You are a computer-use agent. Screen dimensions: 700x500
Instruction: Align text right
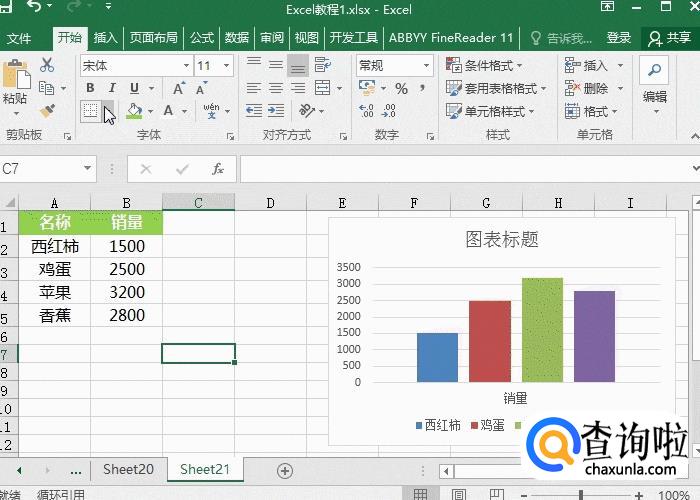pyautogui.click(x=298, y=88)
